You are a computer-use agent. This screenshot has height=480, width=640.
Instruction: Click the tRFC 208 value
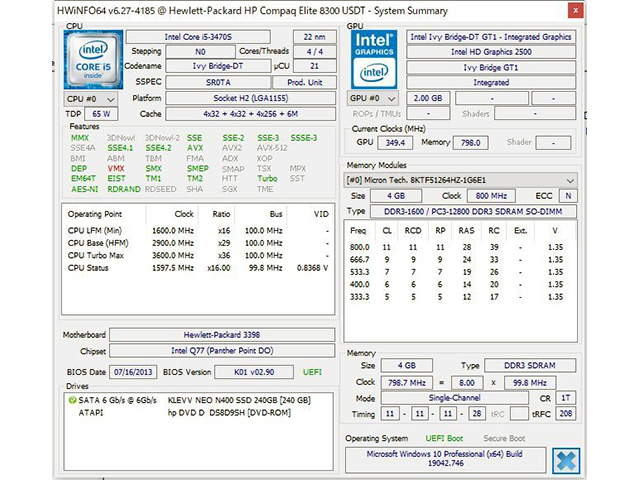565,413
